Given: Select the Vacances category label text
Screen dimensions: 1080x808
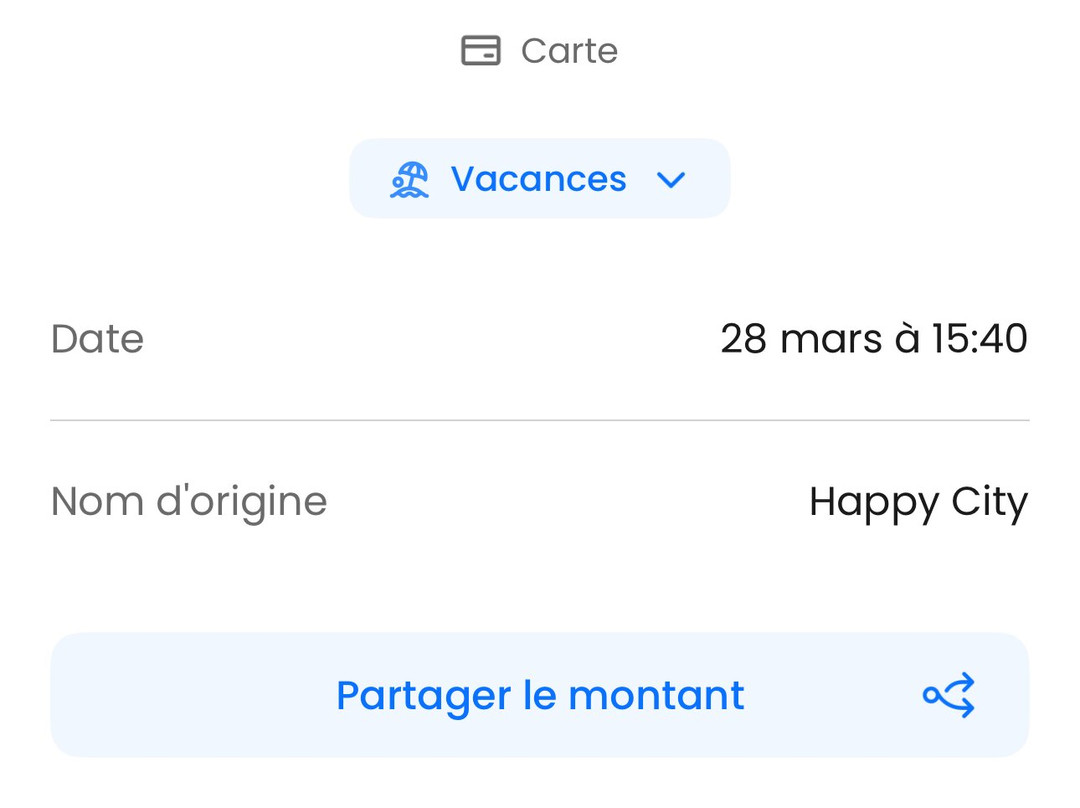Looking at the screenshot, I should click(x=538, y=179).
